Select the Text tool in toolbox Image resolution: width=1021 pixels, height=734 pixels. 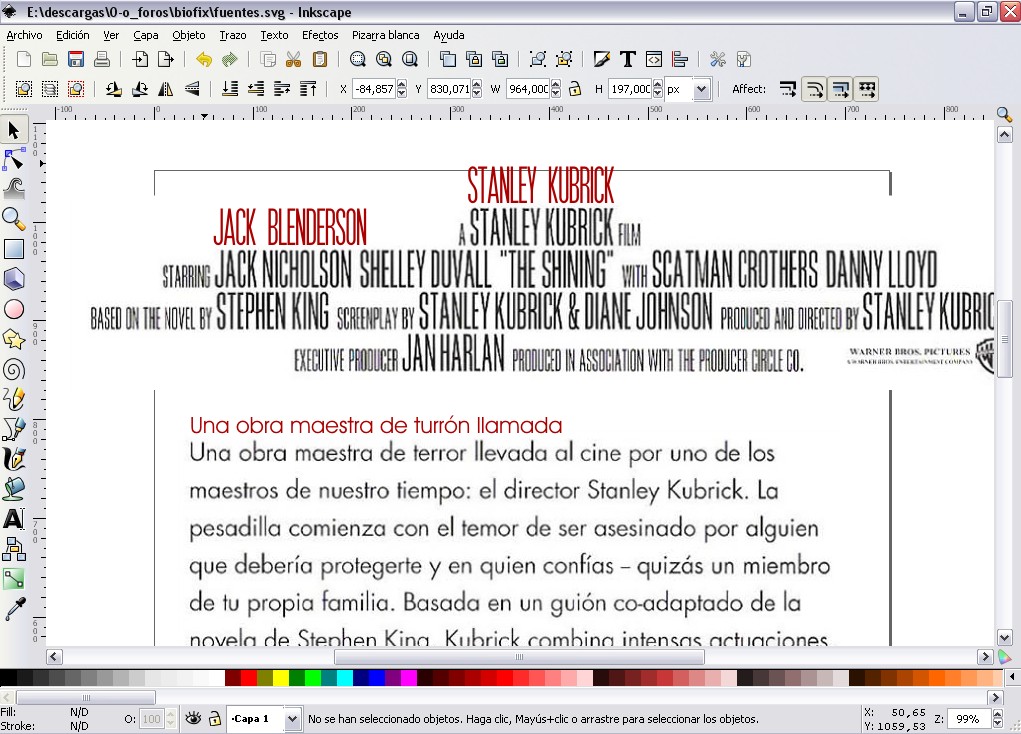(x=14, y=519)
